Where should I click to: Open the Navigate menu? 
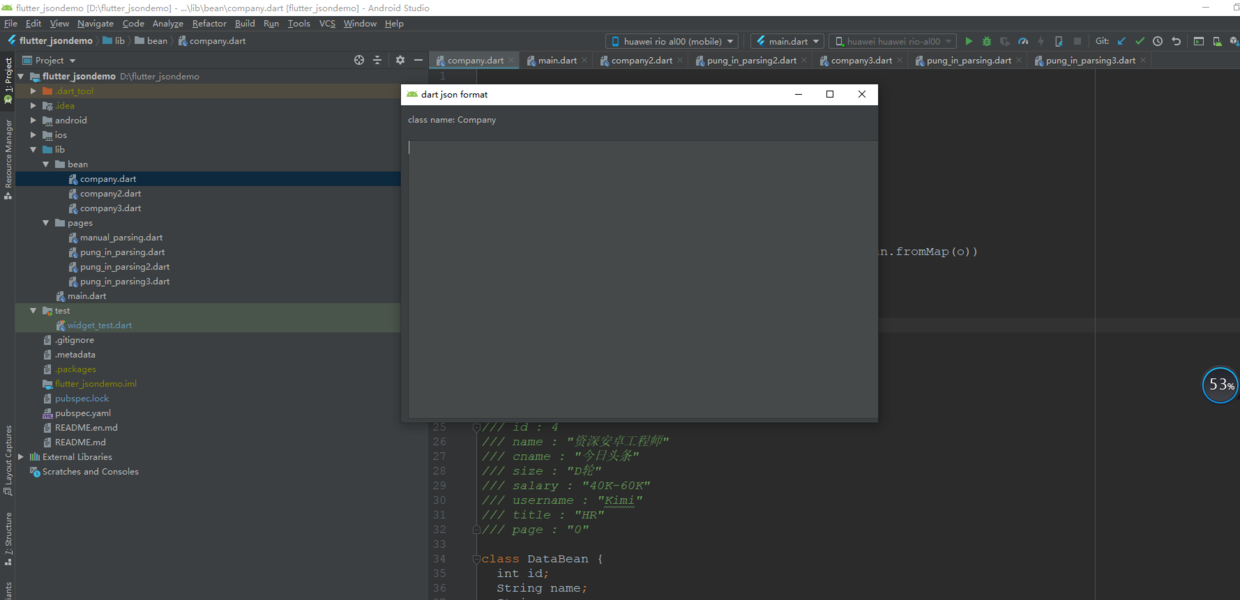point(95,23)
